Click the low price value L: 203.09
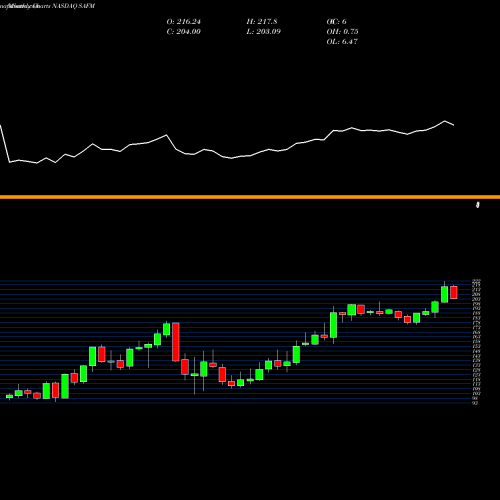The image size is (500, 500). click(264, 32)
